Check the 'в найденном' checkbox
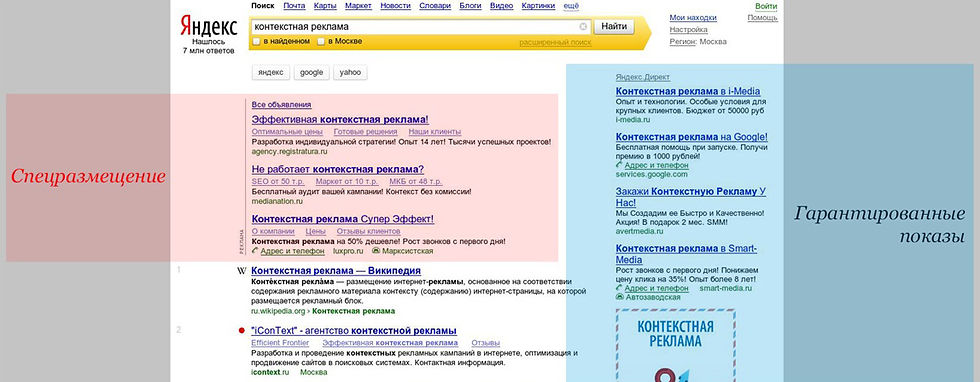The width and height of the screenshot is (980, 382). [256, 41]
